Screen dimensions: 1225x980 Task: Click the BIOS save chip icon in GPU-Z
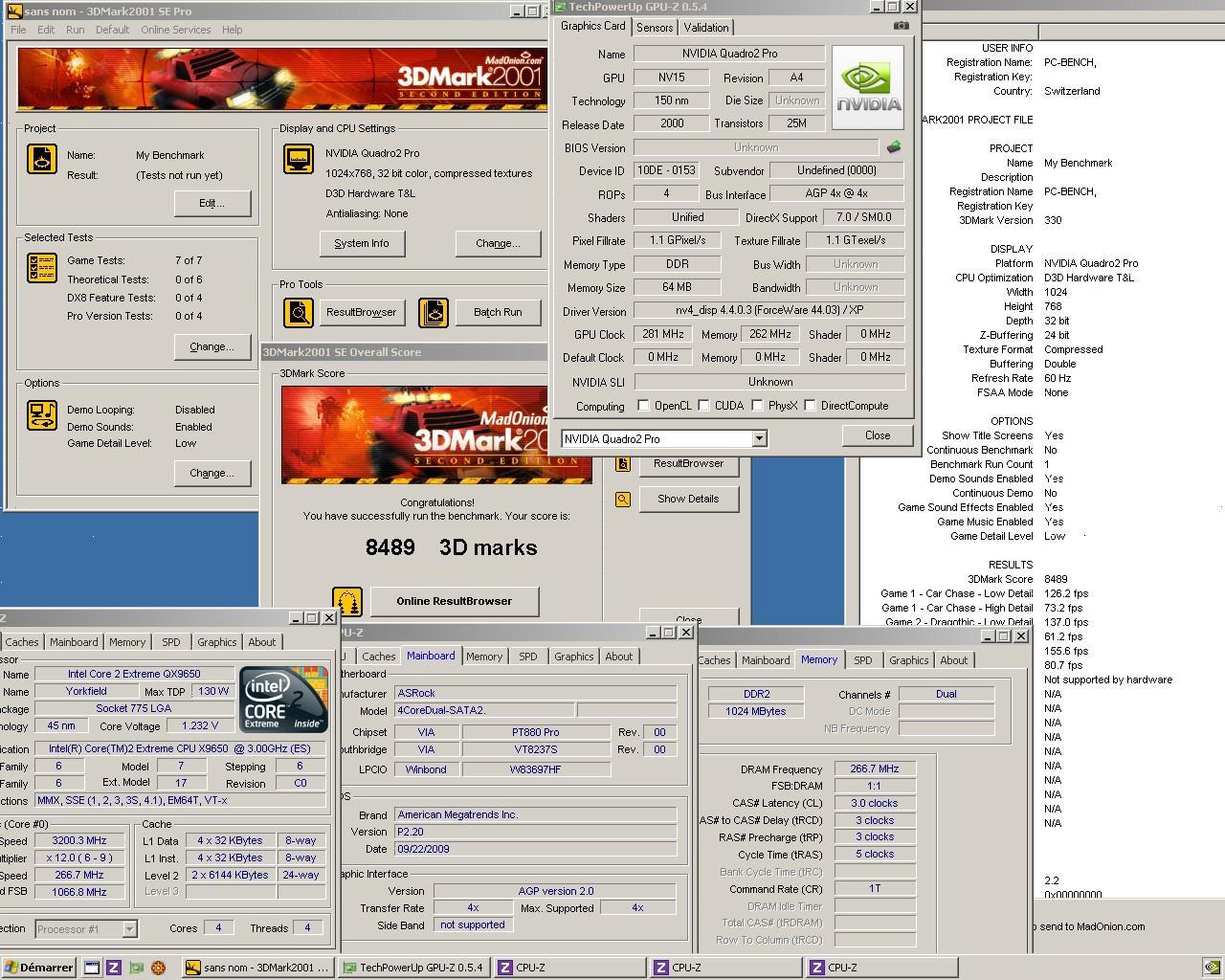tap(893, 147)
